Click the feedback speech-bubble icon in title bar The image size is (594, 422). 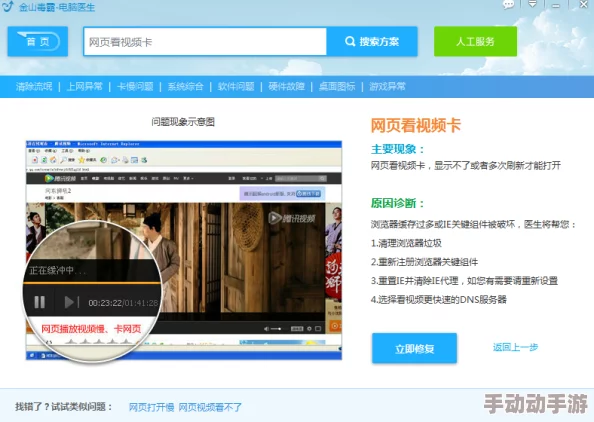(x=508, y=5)
